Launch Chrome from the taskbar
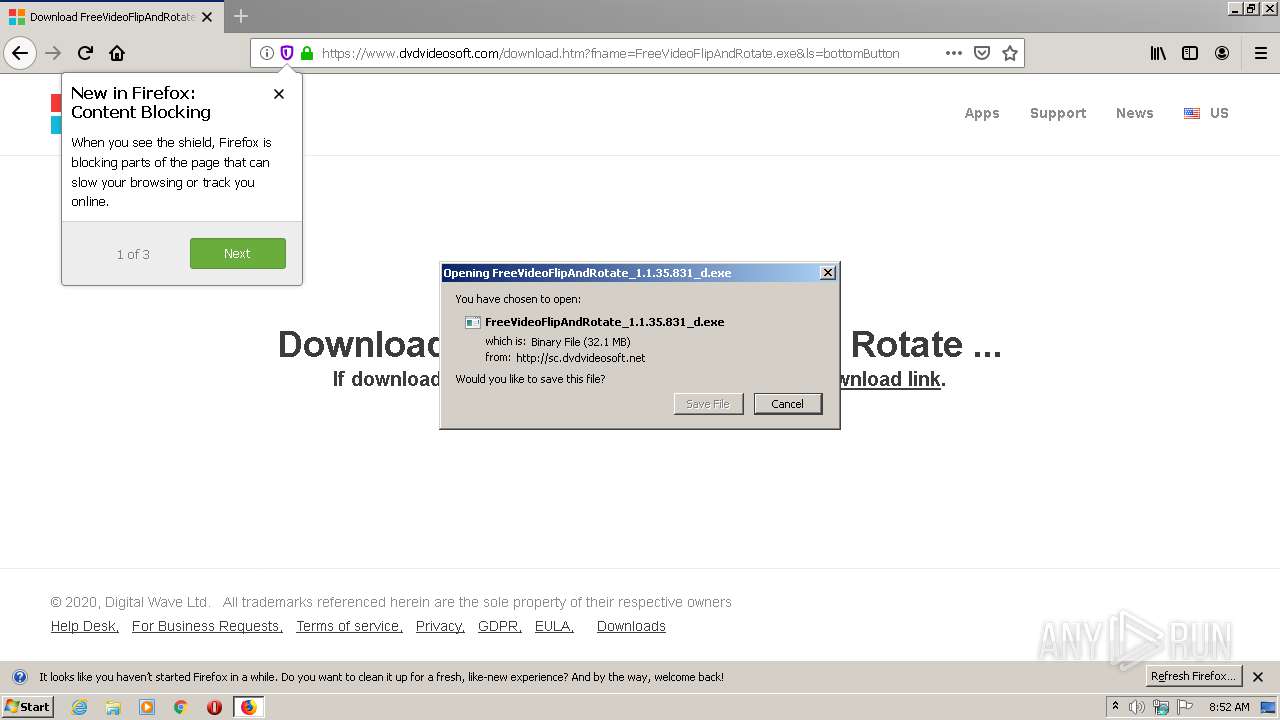 pyautogui.click(x=181, y=707)
